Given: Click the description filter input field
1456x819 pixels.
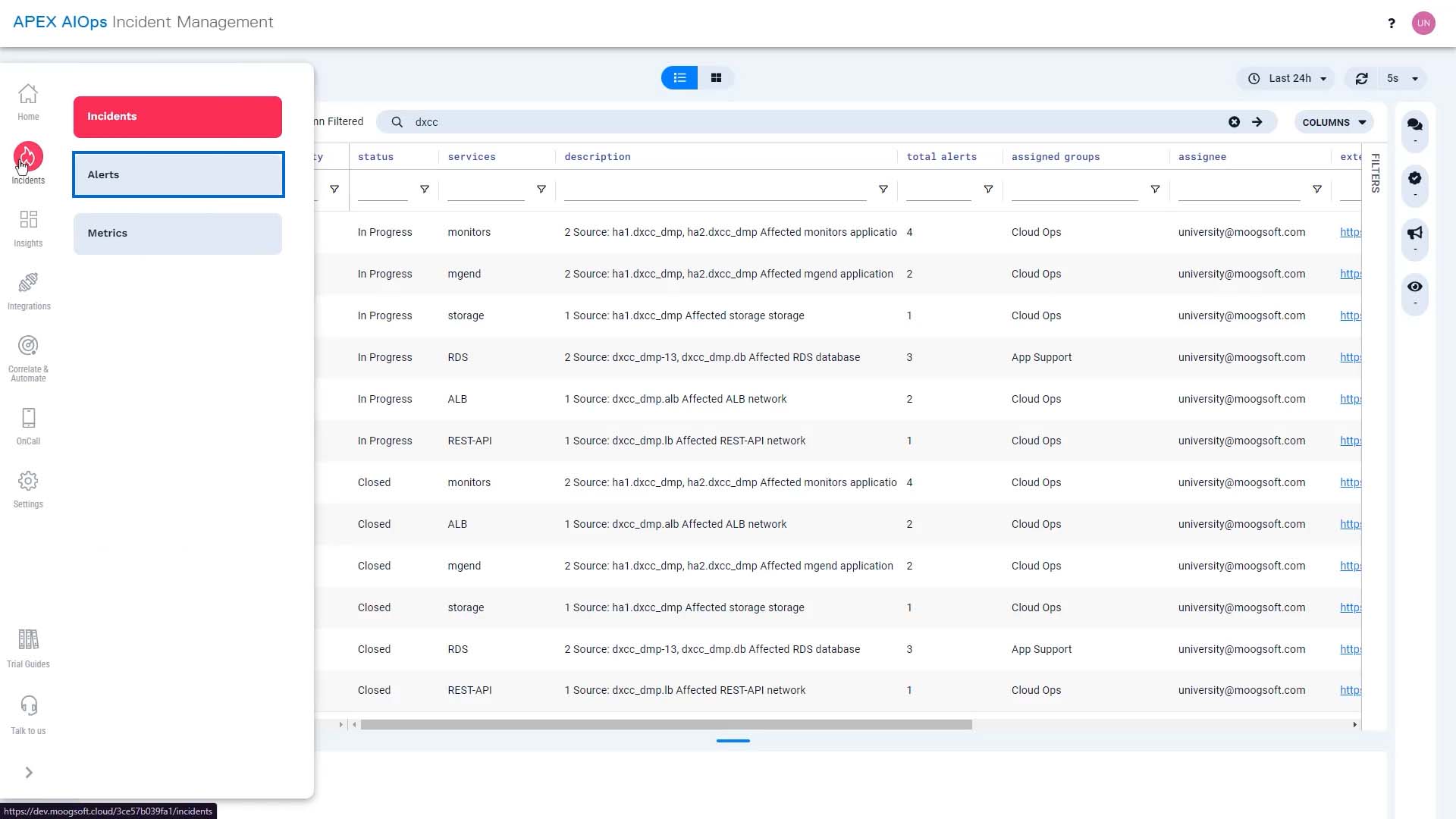Looking at the screenshot, I should coord(715,190).
